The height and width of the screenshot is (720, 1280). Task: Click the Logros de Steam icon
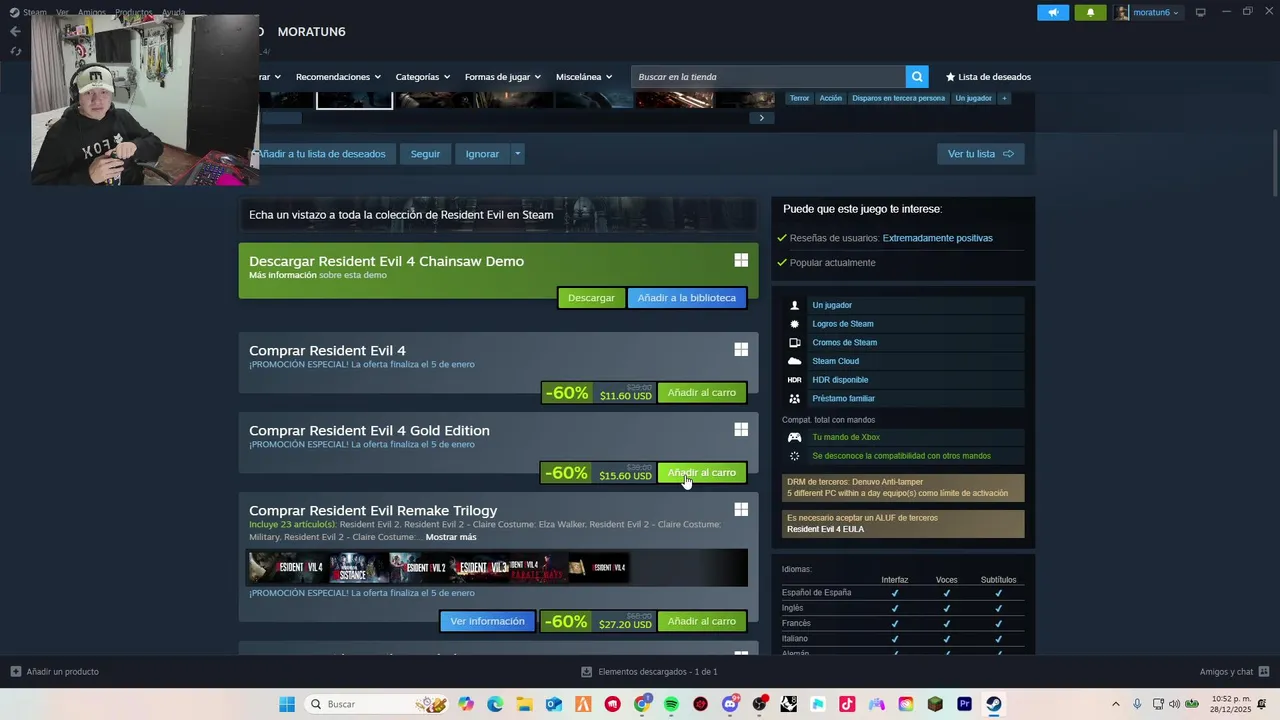click(x=795, y=324)
